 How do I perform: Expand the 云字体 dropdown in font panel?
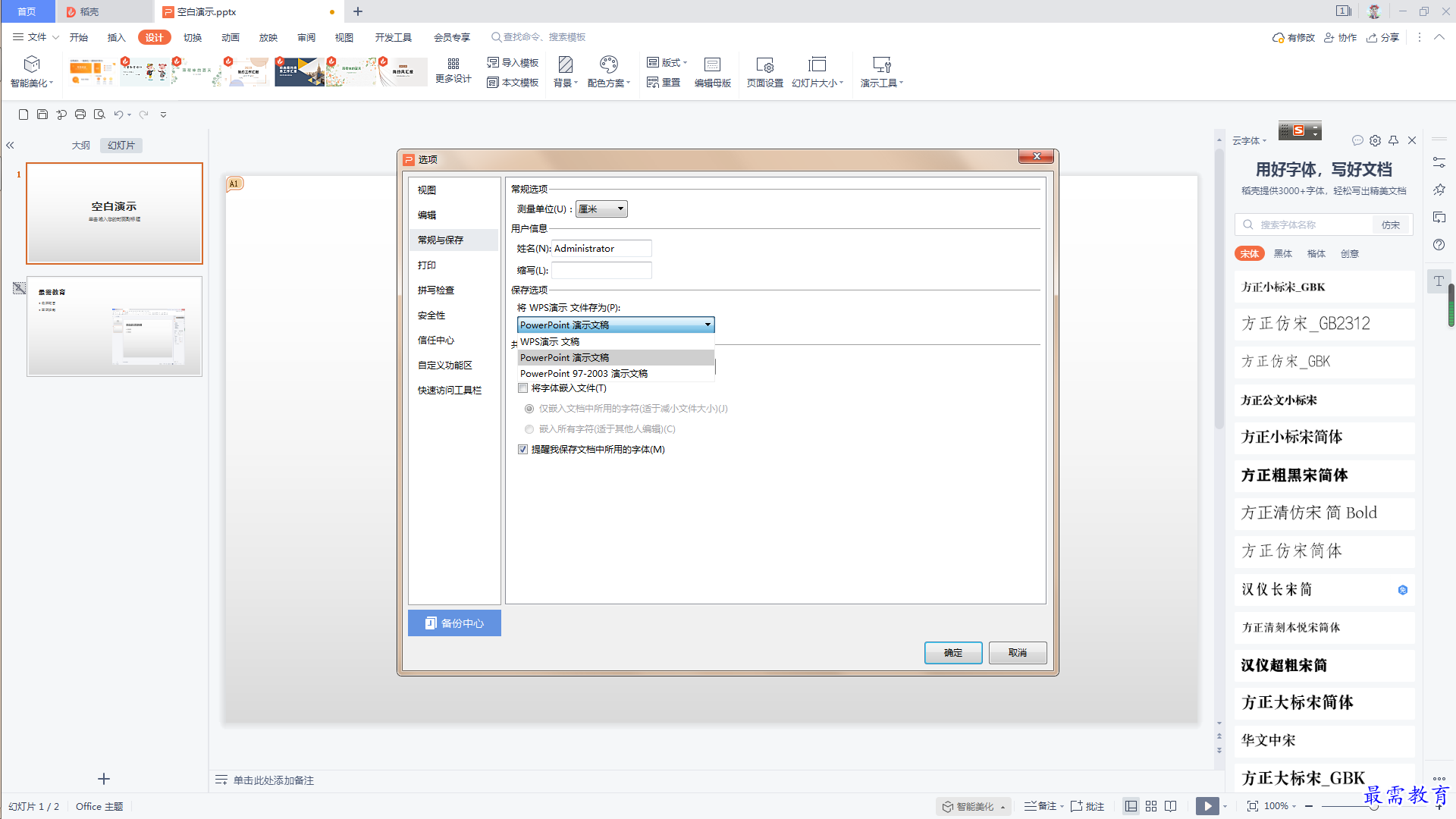1249,141
